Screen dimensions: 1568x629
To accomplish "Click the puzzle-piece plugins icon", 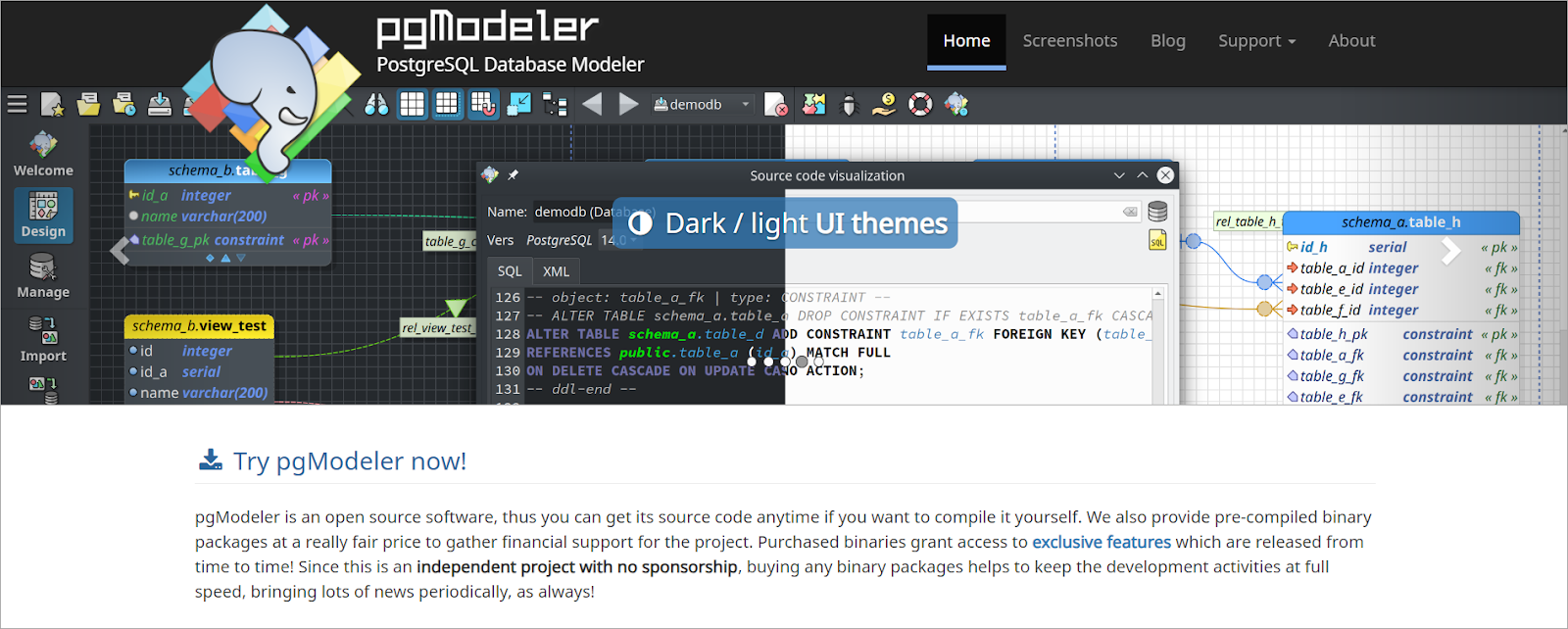I will point(813,104).
